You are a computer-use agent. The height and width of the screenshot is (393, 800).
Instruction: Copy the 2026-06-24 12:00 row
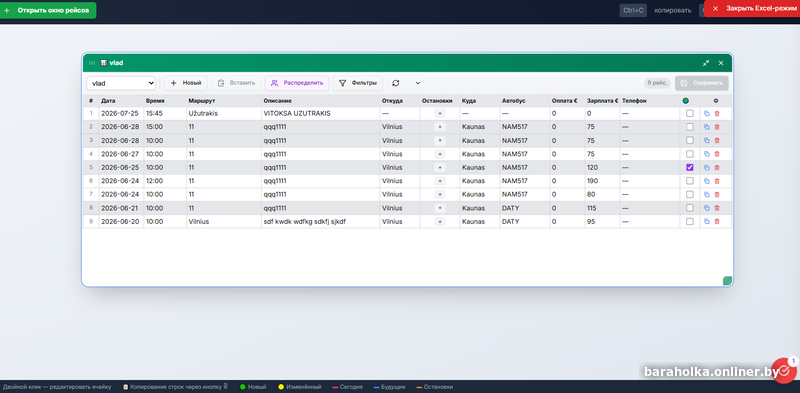pos(707,181)
